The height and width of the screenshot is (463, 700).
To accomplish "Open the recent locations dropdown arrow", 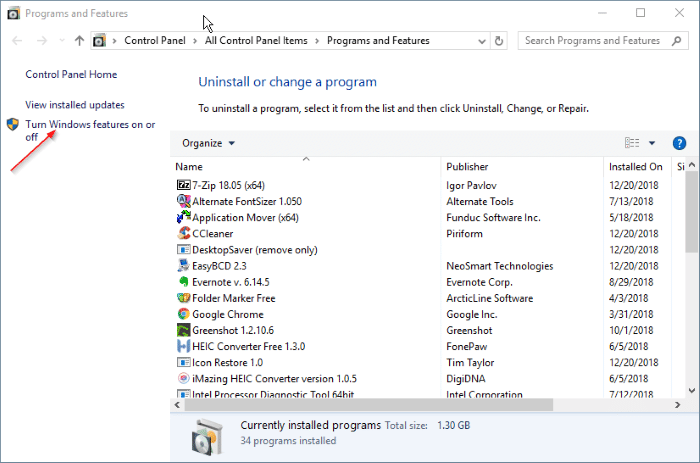I will (x=62, y=41).
